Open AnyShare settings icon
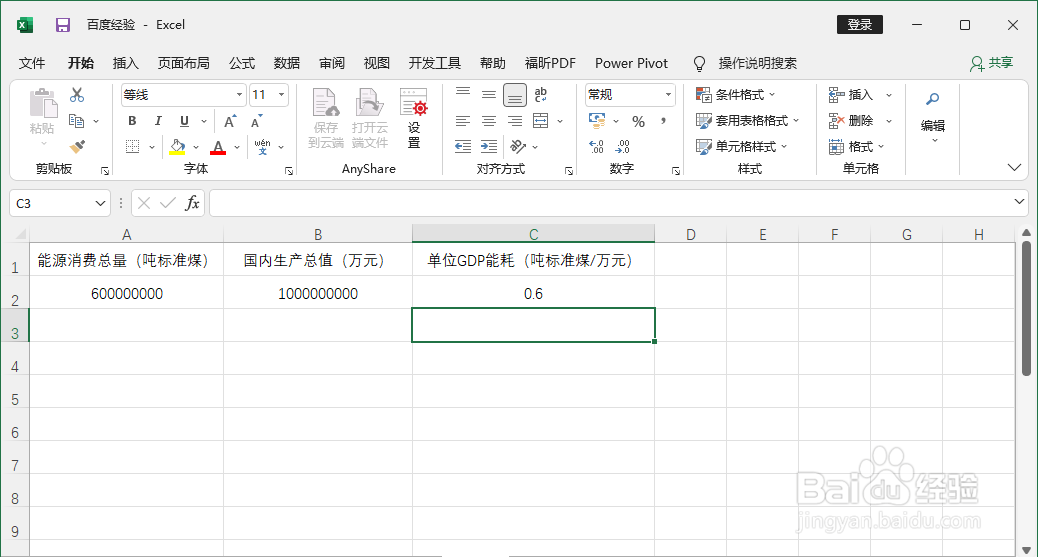 click(414, 118)
